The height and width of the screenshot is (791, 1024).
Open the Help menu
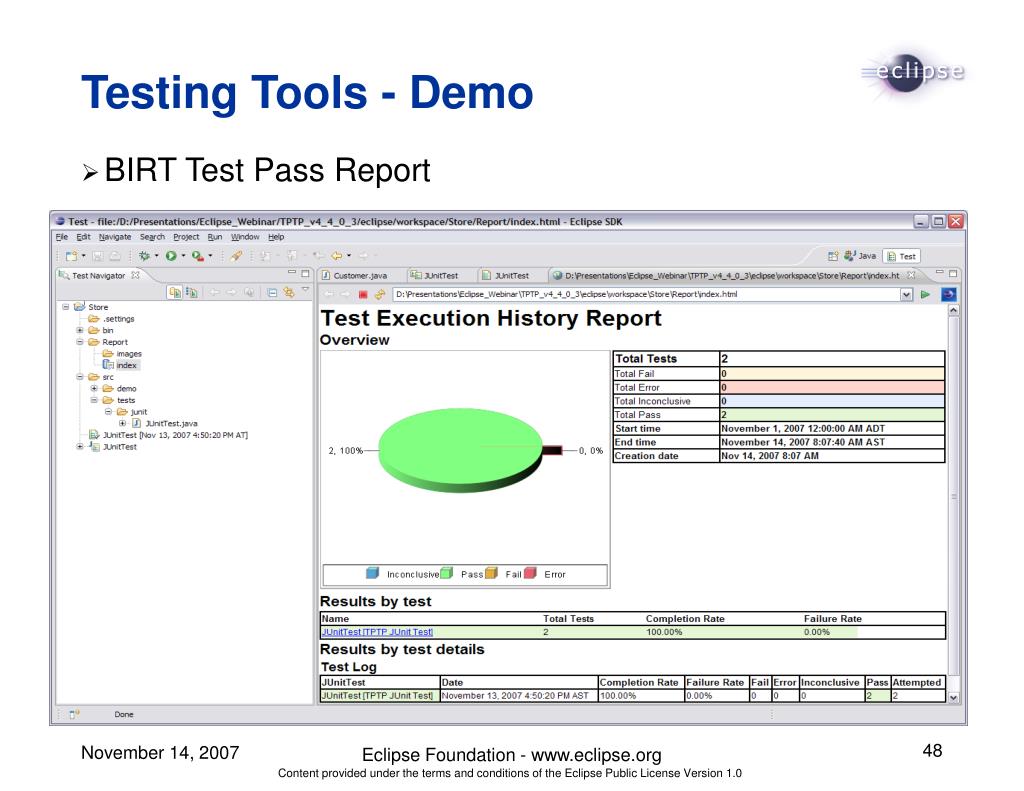click(276, 237)
